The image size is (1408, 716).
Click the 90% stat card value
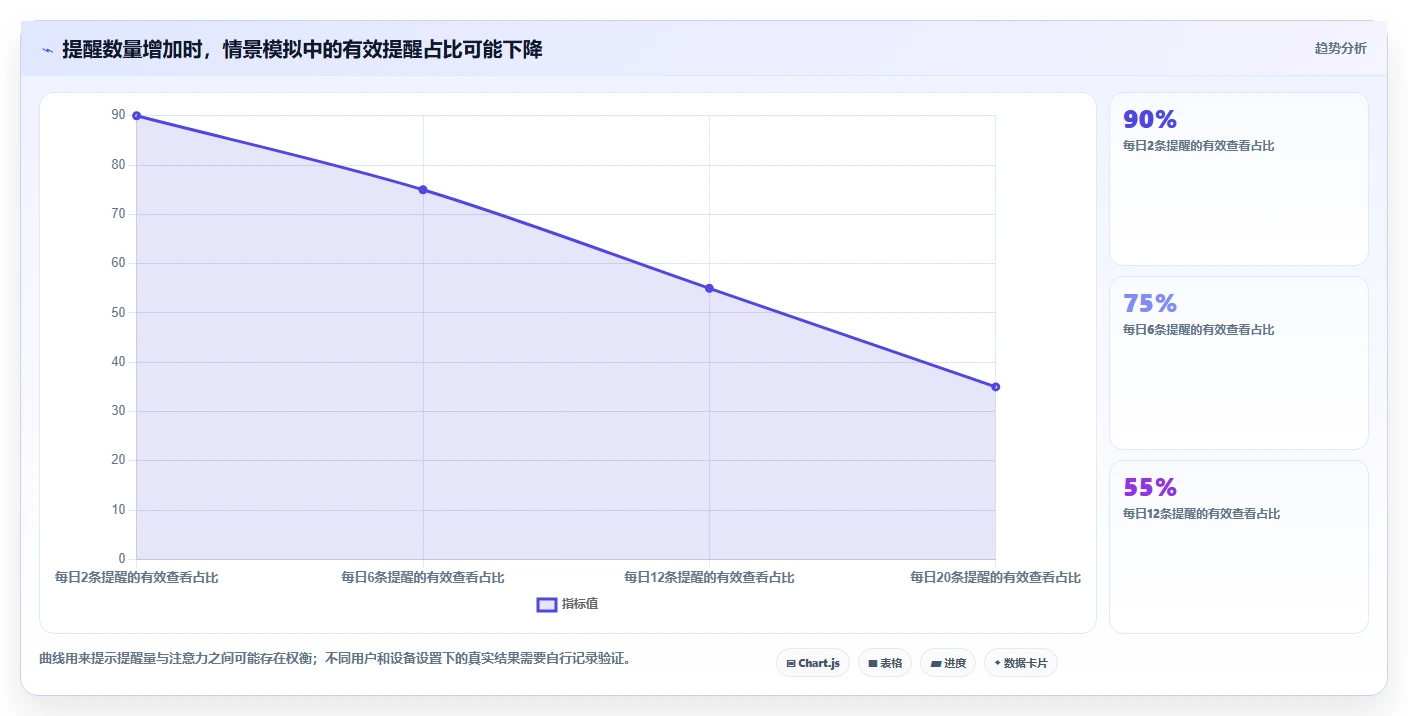[x=1150, y=120]
